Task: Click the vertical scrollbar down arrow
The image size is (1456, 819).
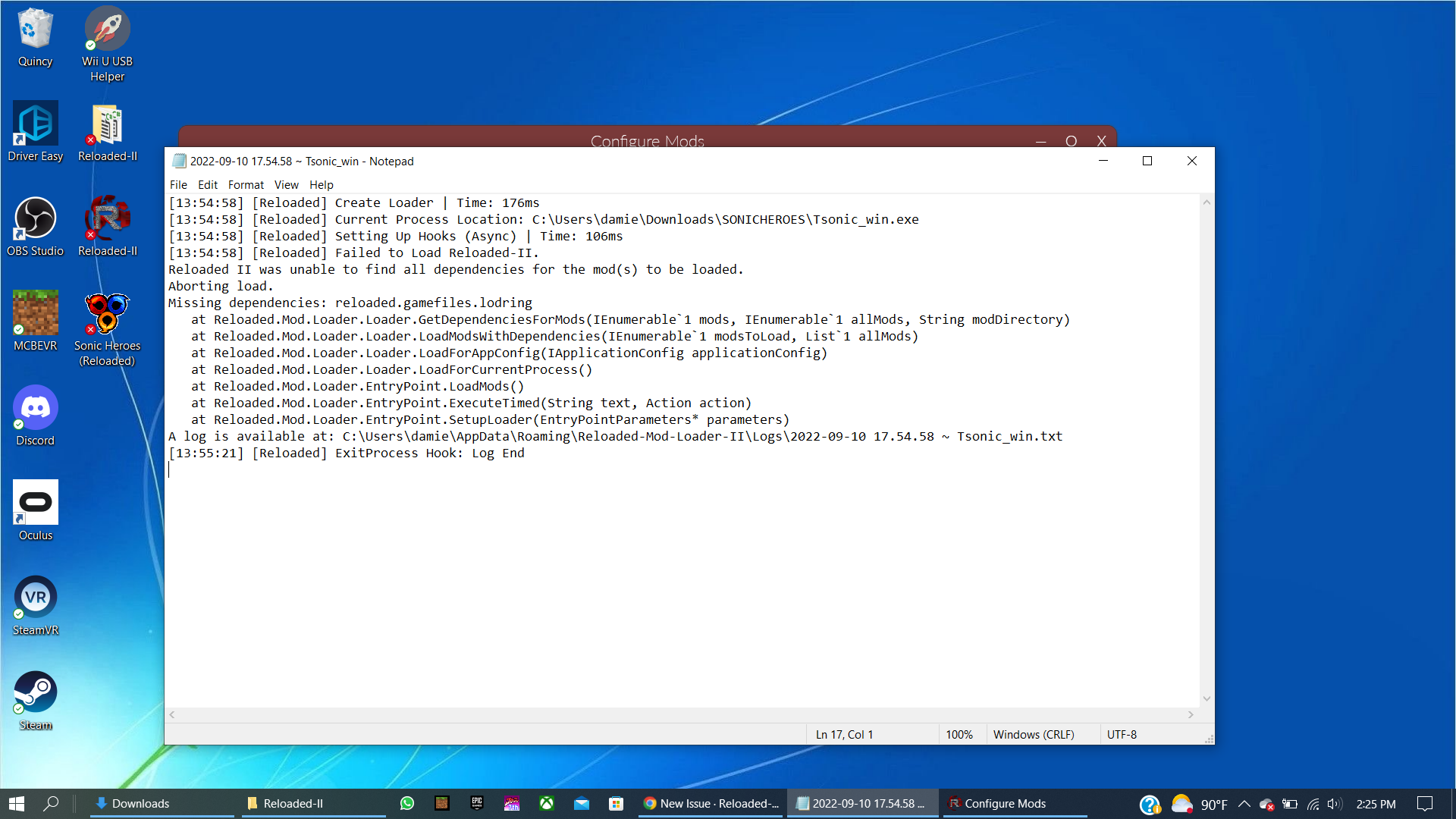Action: point(1206,698)
